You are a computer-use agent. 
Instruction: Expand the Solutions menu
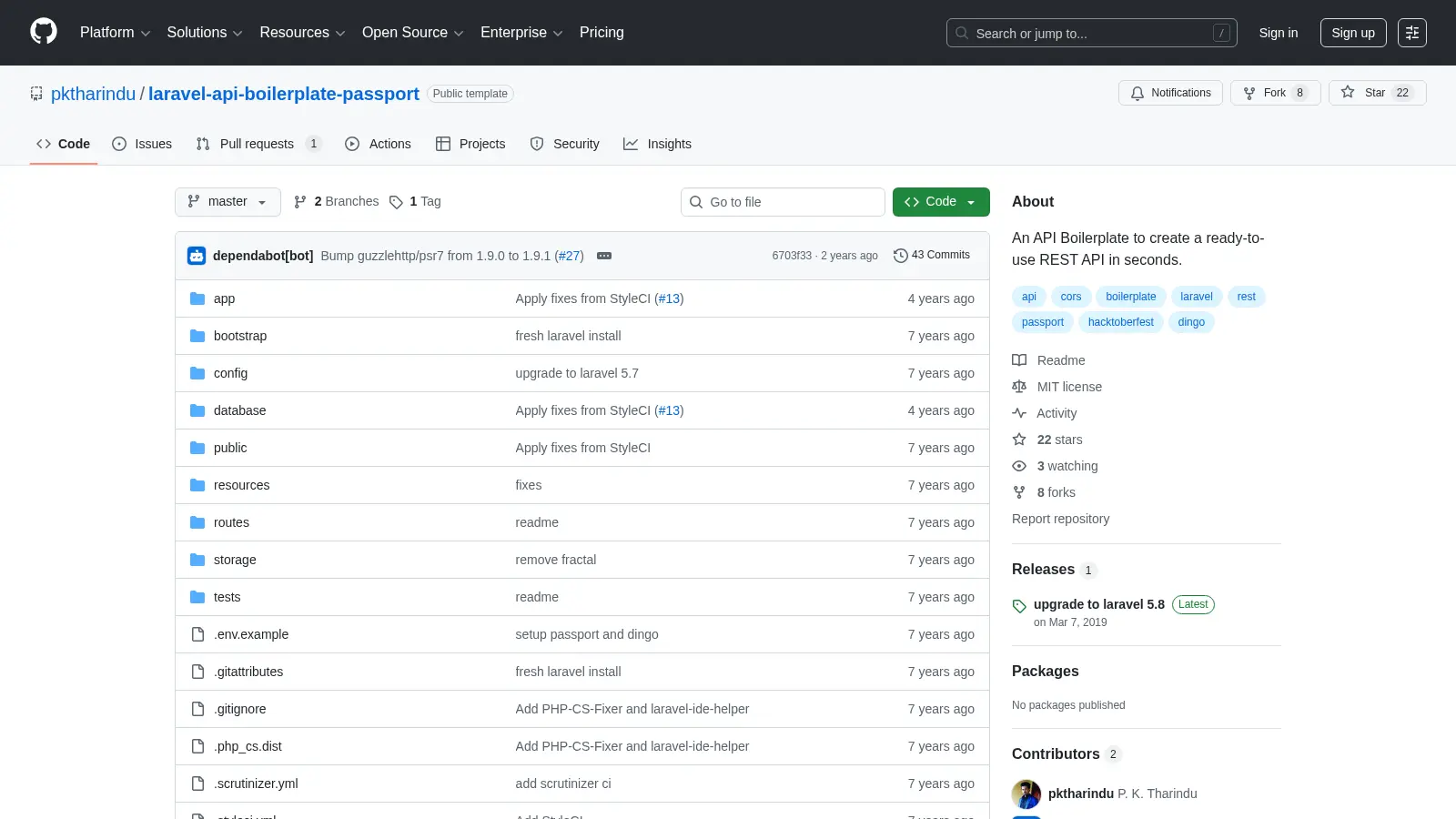click(x=205, y=33)
